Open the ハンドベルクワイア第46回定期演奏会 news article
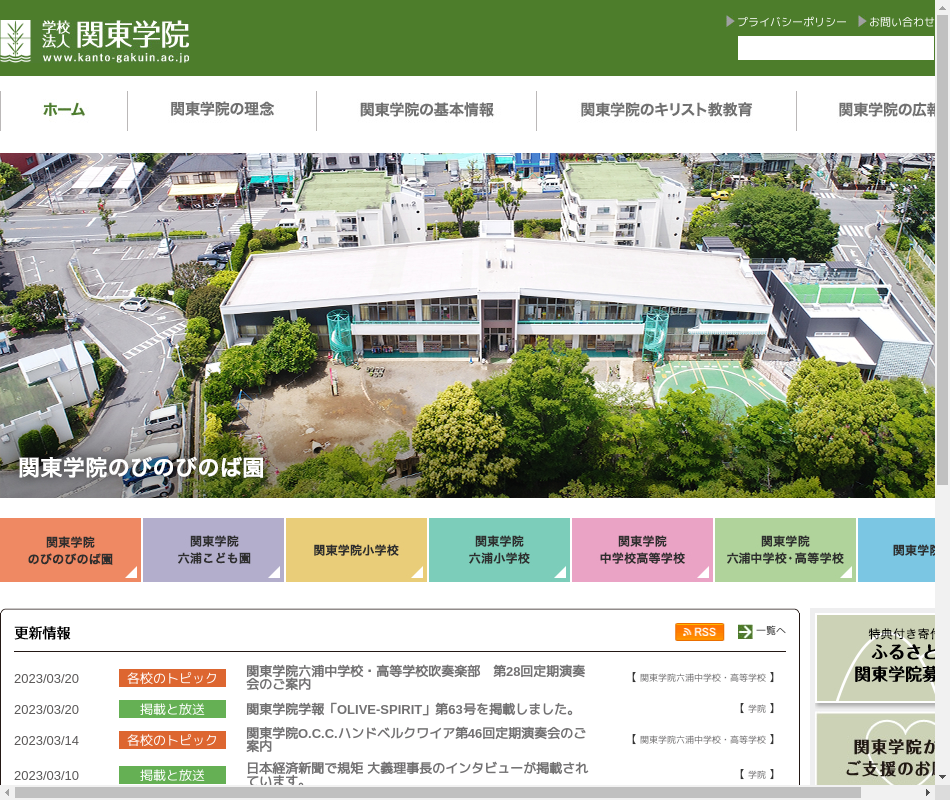 (416, 739)
